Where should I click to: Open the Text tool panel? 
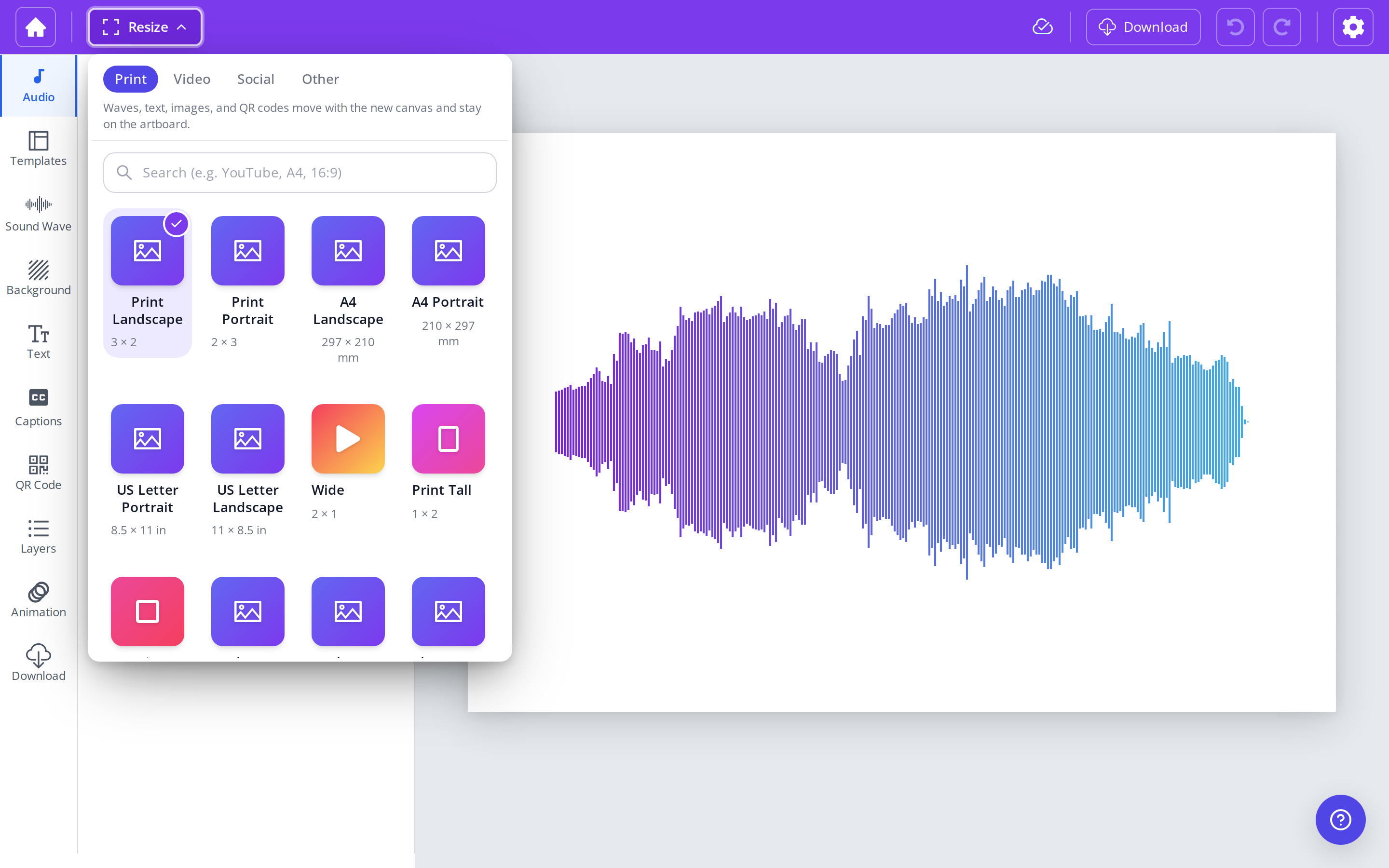click(x=39, y=341)
